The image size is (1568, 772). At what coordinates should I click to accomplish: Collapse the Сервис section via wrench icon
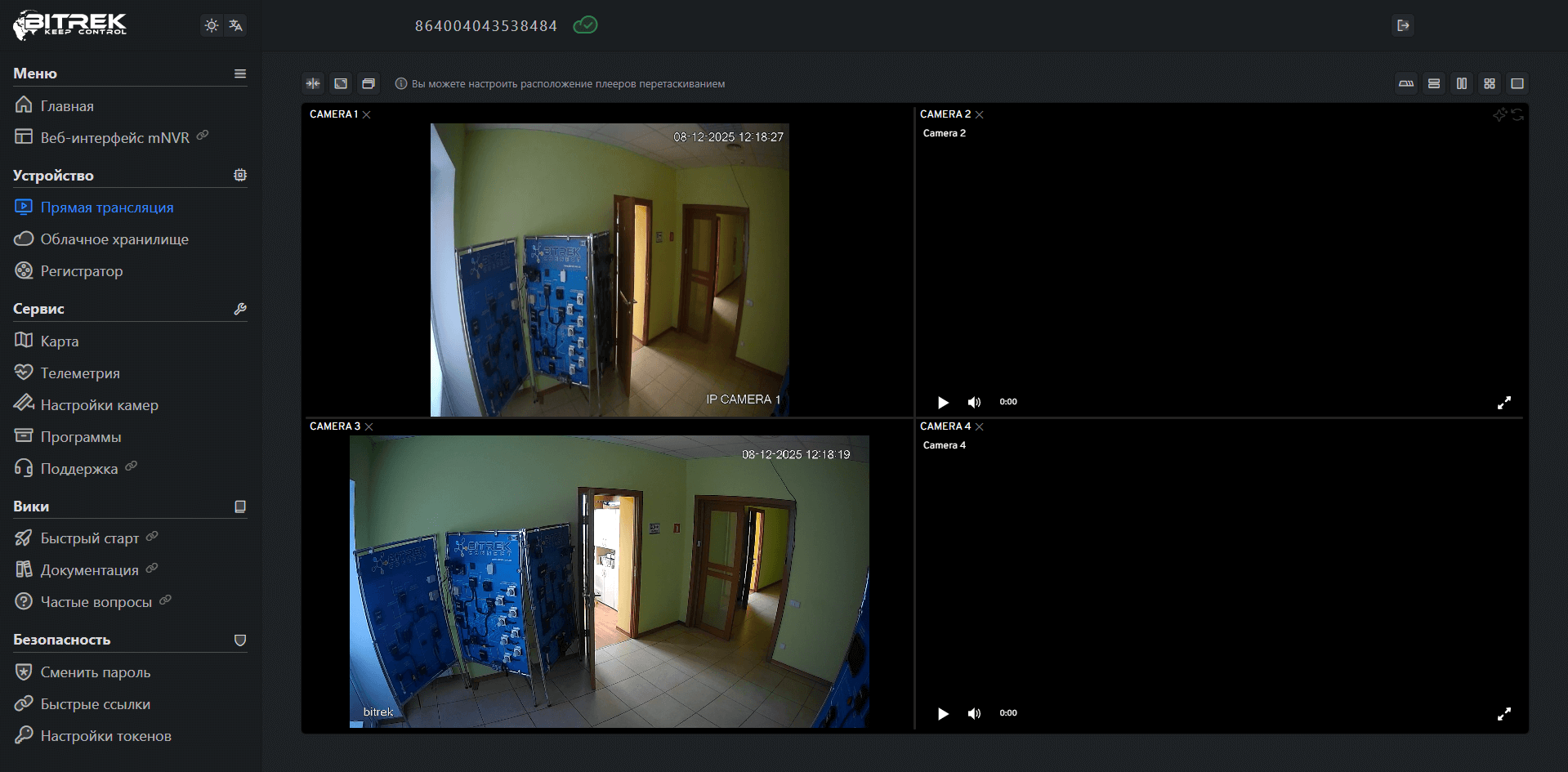[240, 309]
